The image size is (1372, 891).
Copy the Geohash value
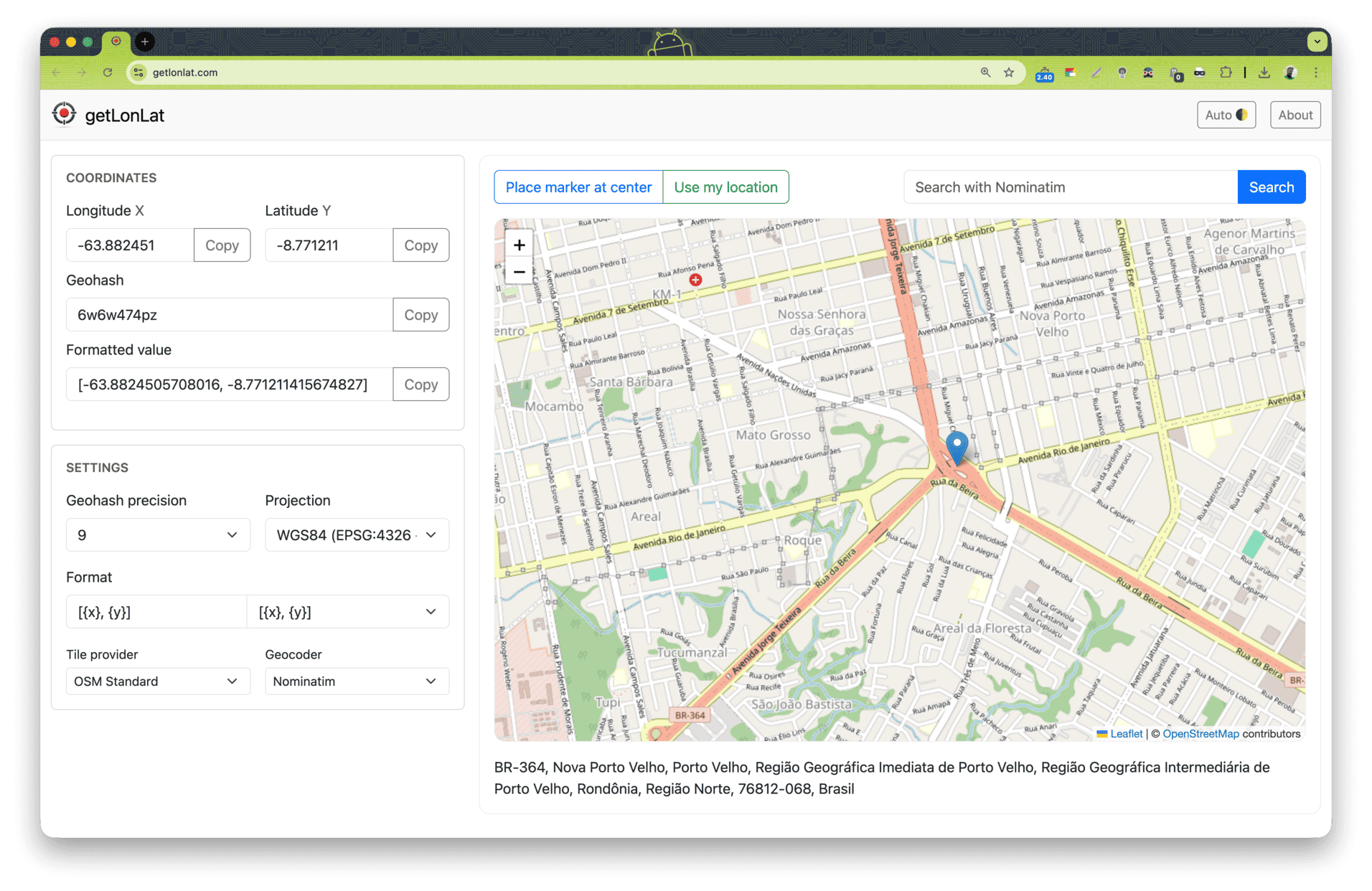(x=420, y=315)
